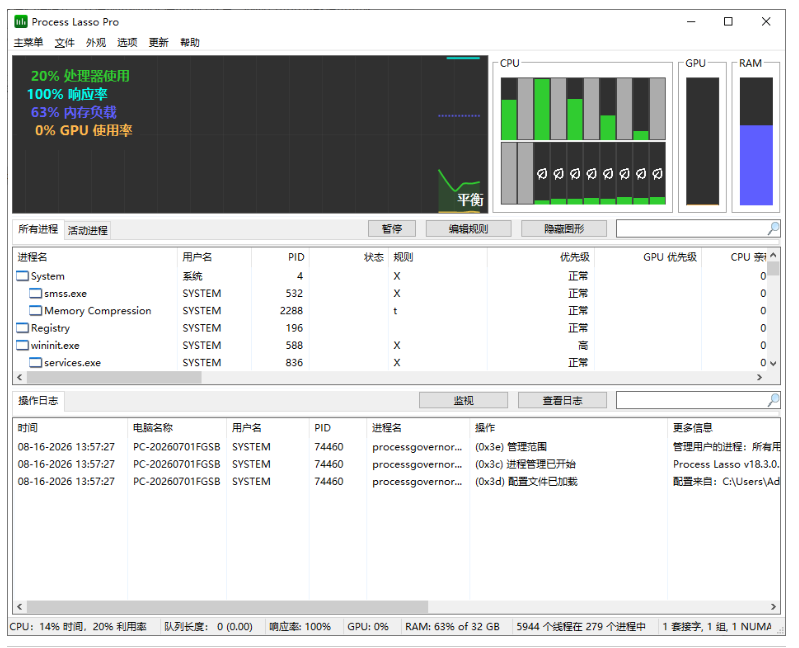Viewport: 799px width, 648px height.
Task: Click the 平衡 power plan label
Action: point(470,200)
